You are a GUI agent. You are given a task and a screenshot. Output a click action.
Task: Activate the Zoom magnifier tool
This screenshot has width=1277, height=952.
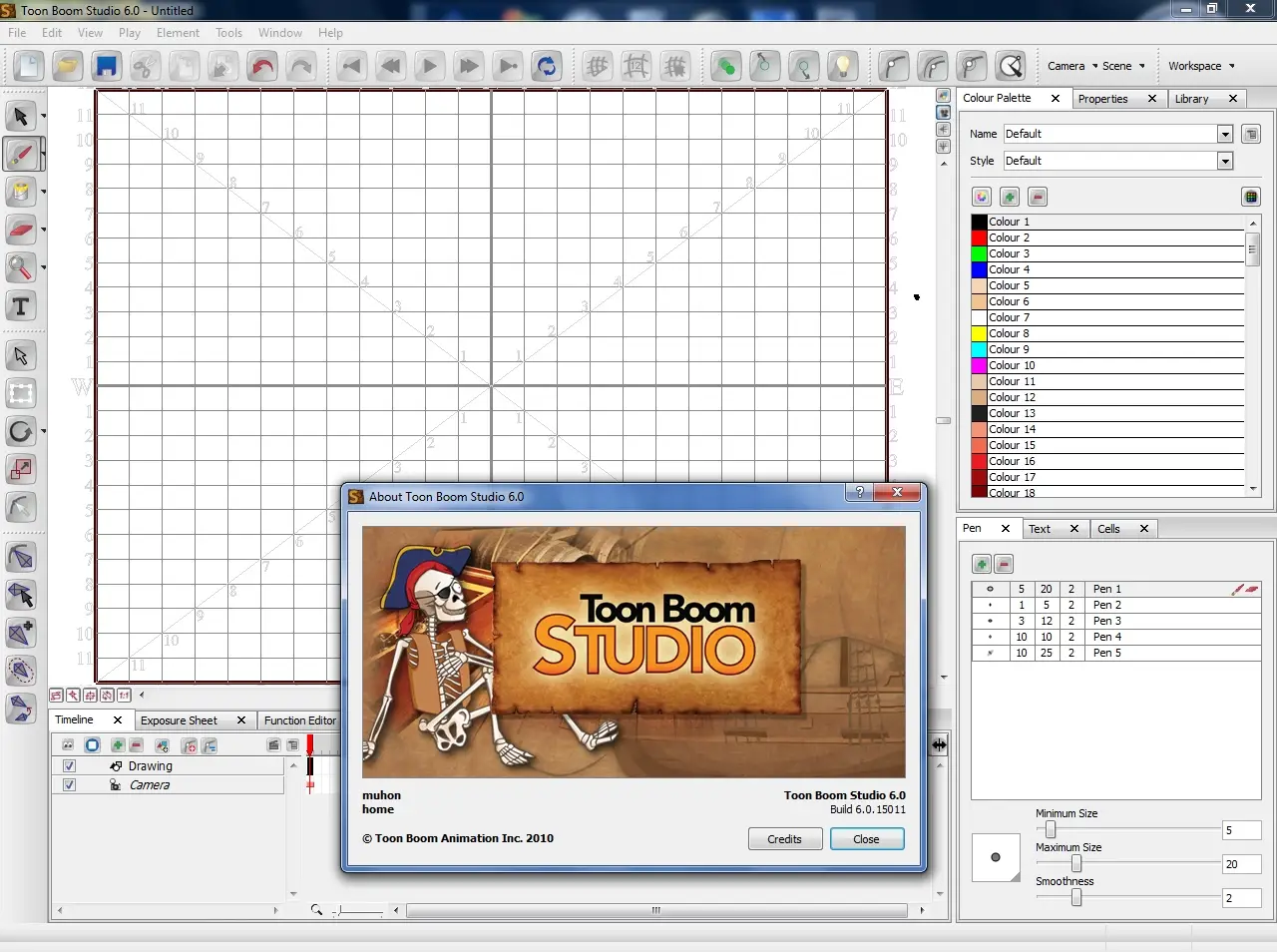(x=21, y=267)
